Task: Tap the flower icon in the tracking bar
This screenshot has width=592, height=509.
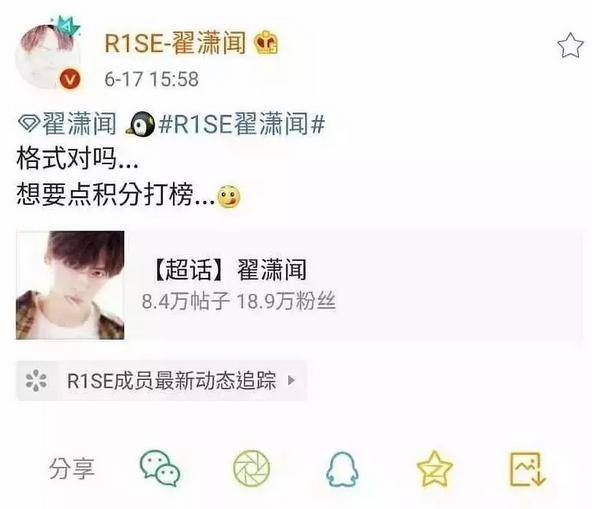Action: coord(36,380)
